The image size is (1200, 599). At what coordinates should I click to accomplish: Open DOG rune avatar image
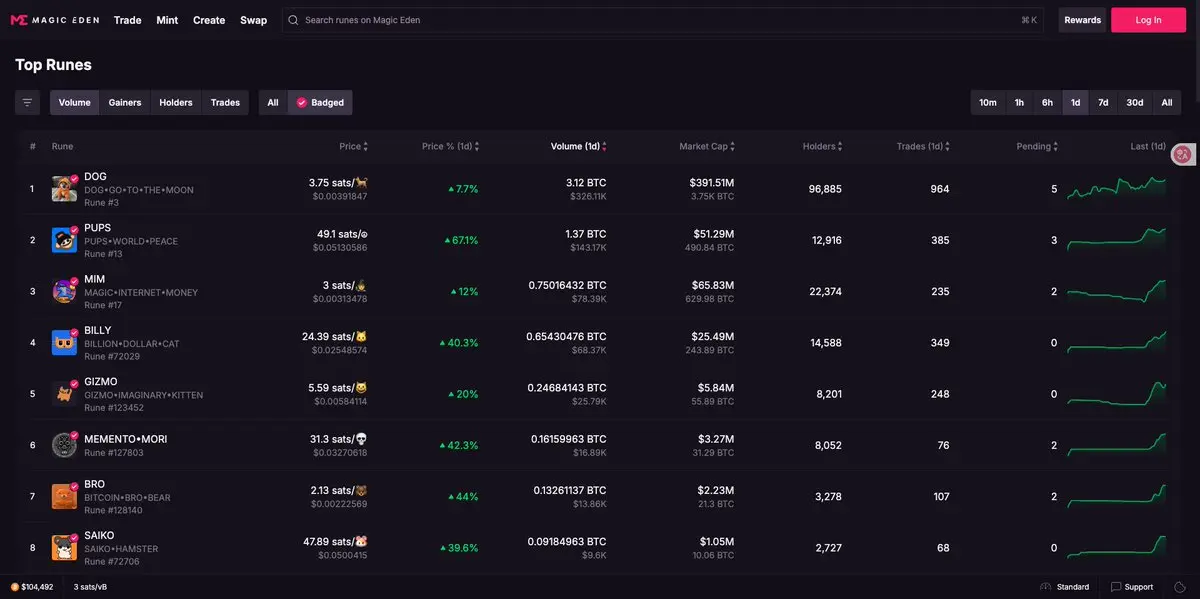65,188
